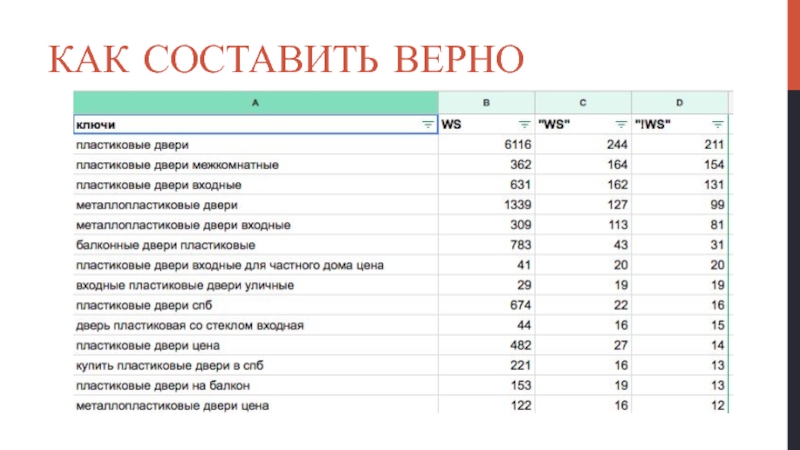Viewport: 800px width, 450px height.
Task: Click value 244 in column C
Action: point(617,145)
